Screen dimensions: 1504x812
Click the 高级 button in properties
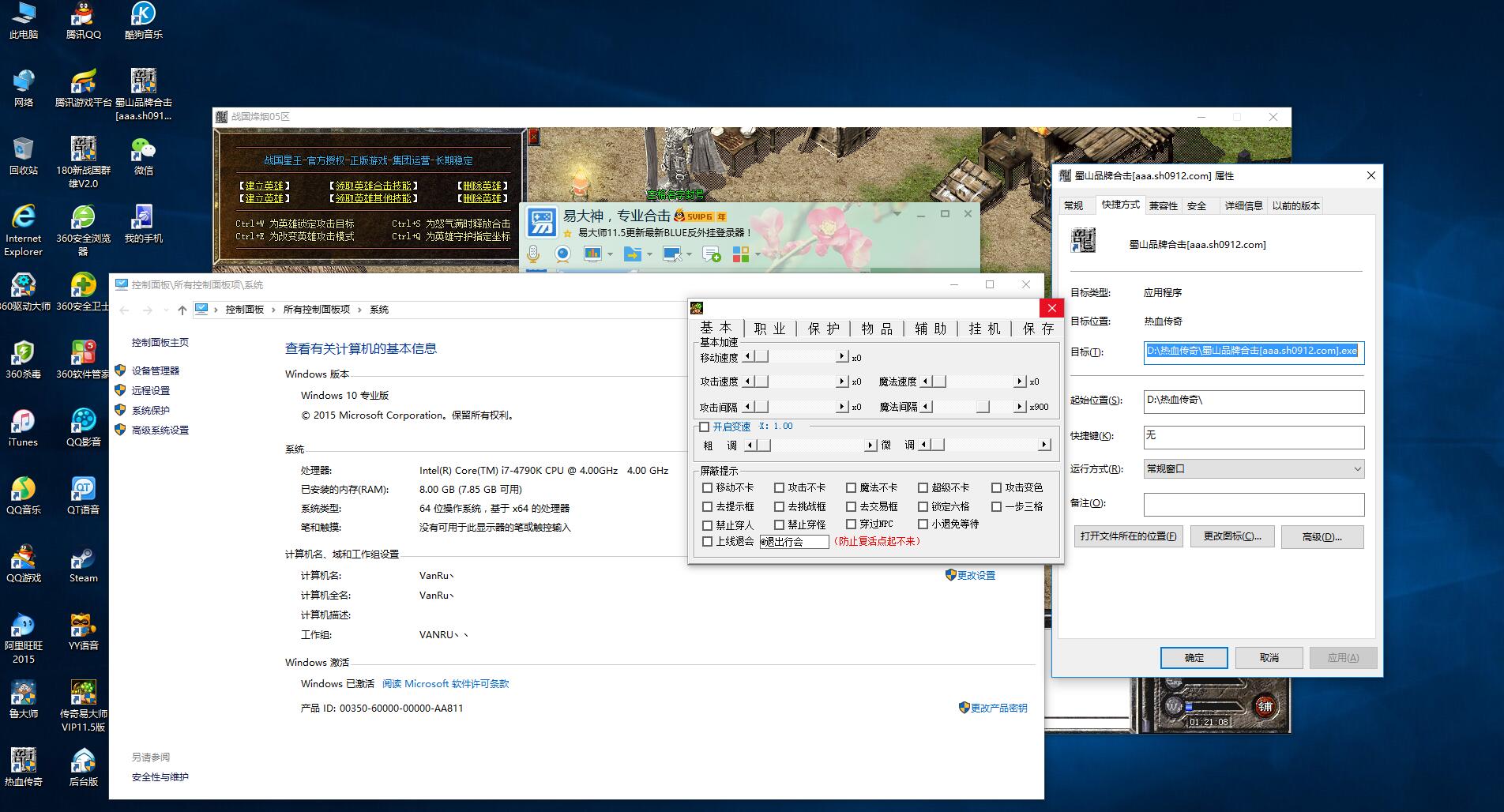pos(1322,536)
